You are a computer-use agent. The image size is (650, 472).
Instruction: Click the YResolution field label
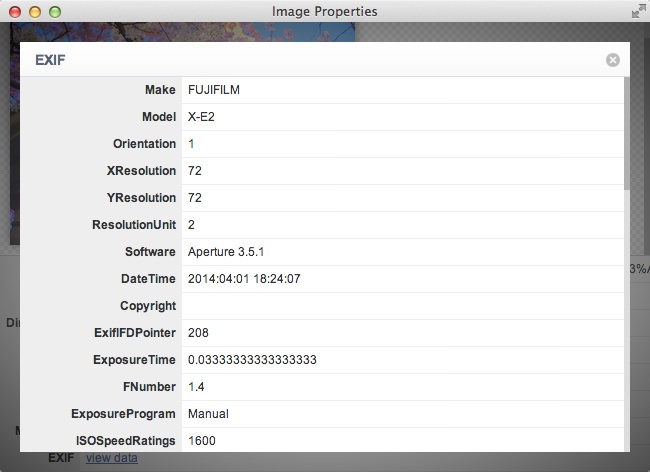coord(141,198)
